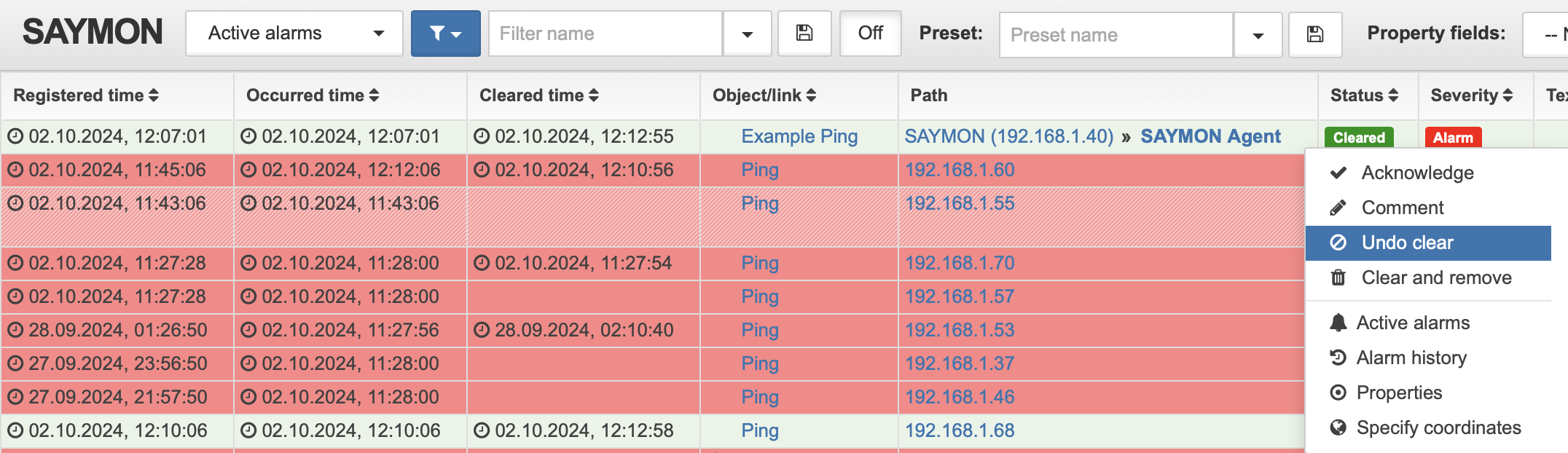1568x453 pixels.
Task: Sort by Status column
Action: [1365, 95]
